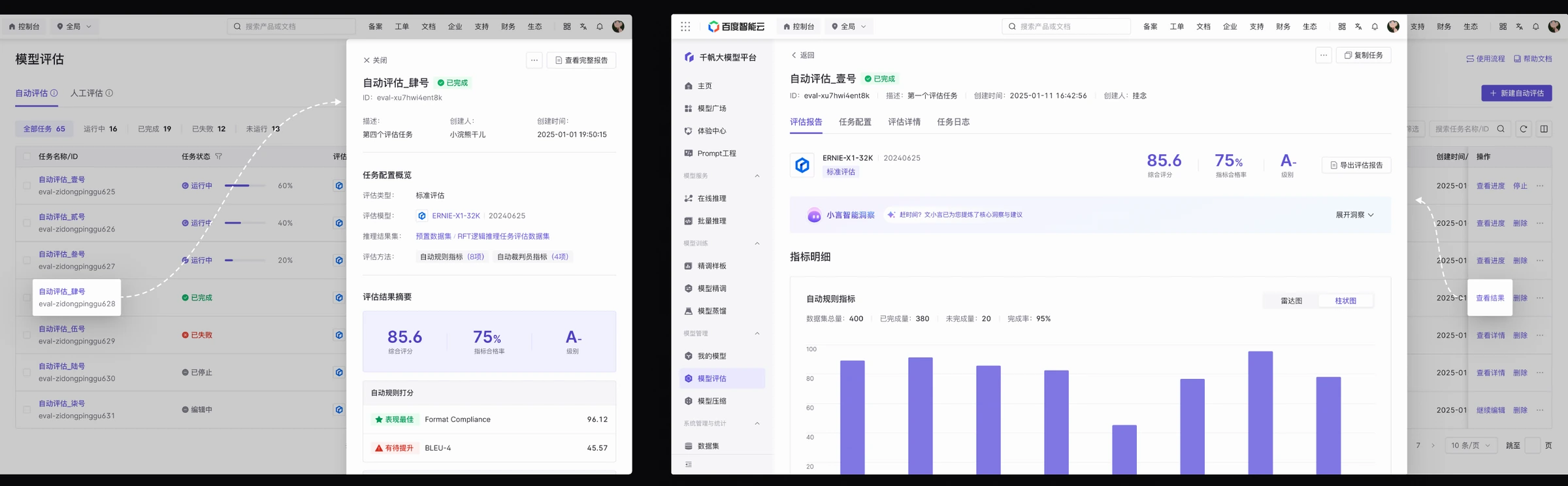Collapse the 模型服务 sidebar section
The image size is (1568, 486).
[757, 176]
